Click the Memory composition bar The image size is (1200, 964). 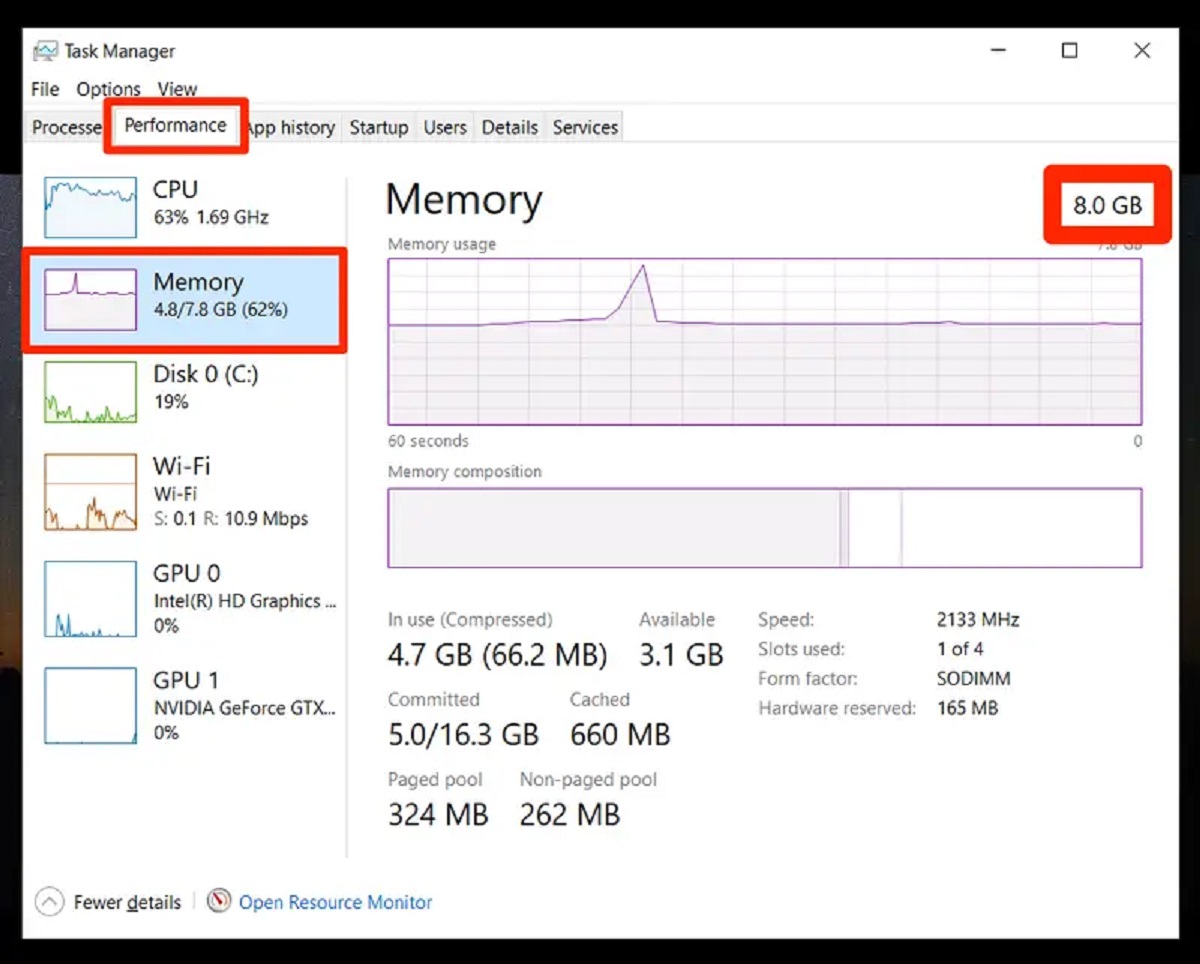pos(764,527)
